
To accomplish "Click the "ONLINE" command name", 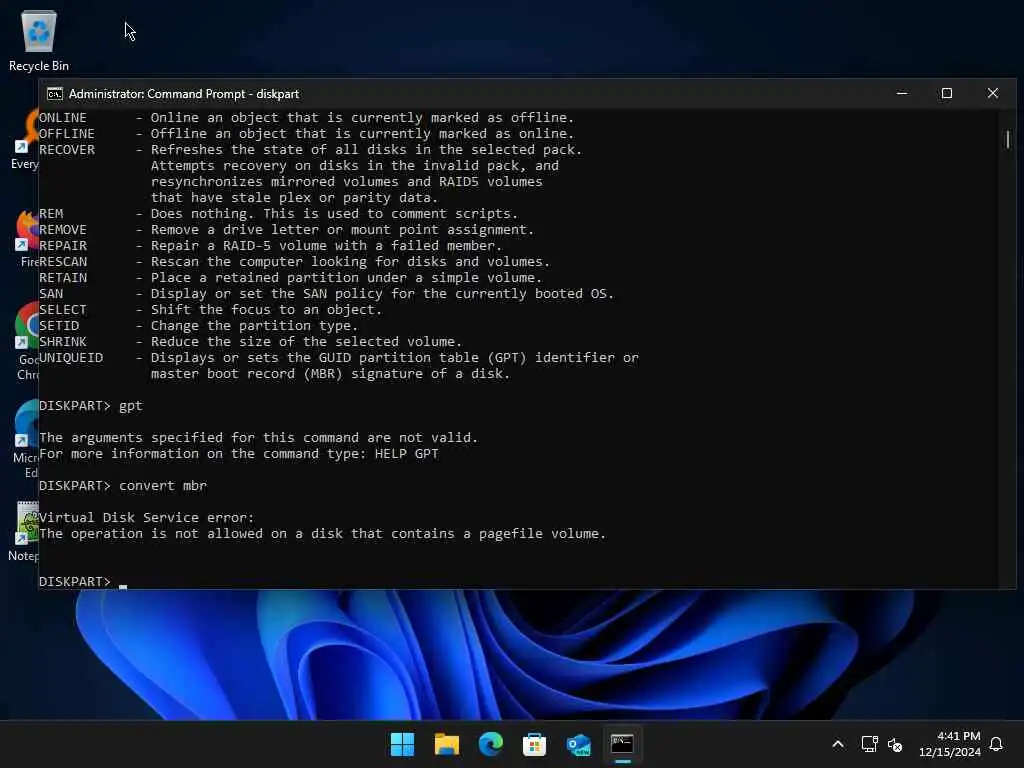I will 63,118.
